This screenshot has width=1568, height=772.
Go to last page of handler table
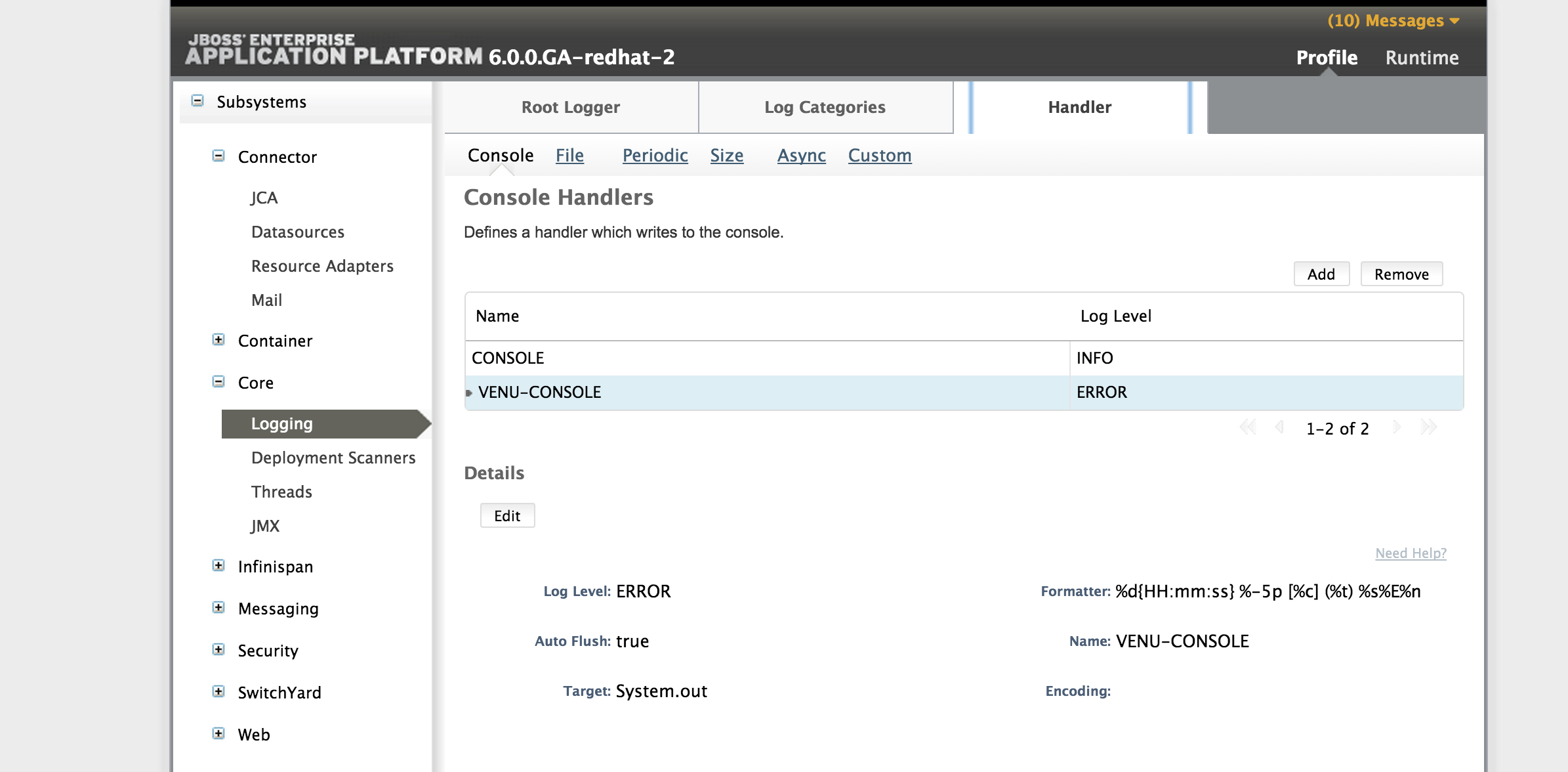pos(1429,427)
